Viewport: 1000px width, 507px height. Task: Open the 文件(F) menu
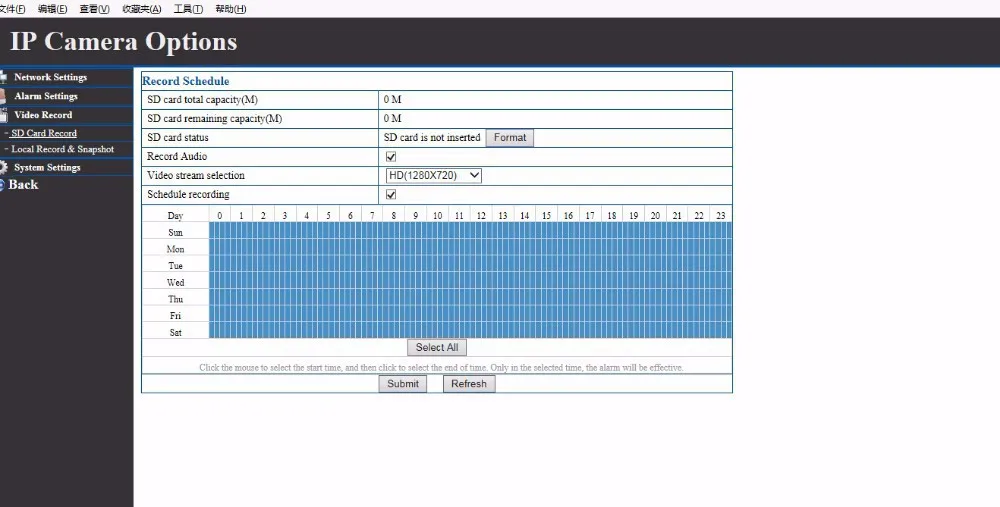pos(12,9)
